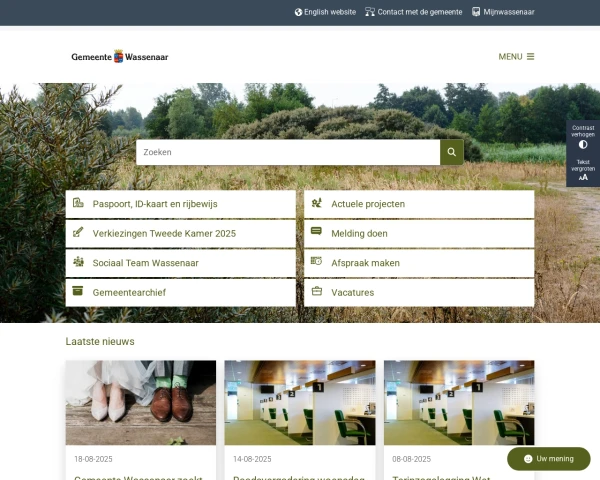Click the Laatste nieuws heading
Viewport: 600px width, 480px height.
(x=100, y=341)
